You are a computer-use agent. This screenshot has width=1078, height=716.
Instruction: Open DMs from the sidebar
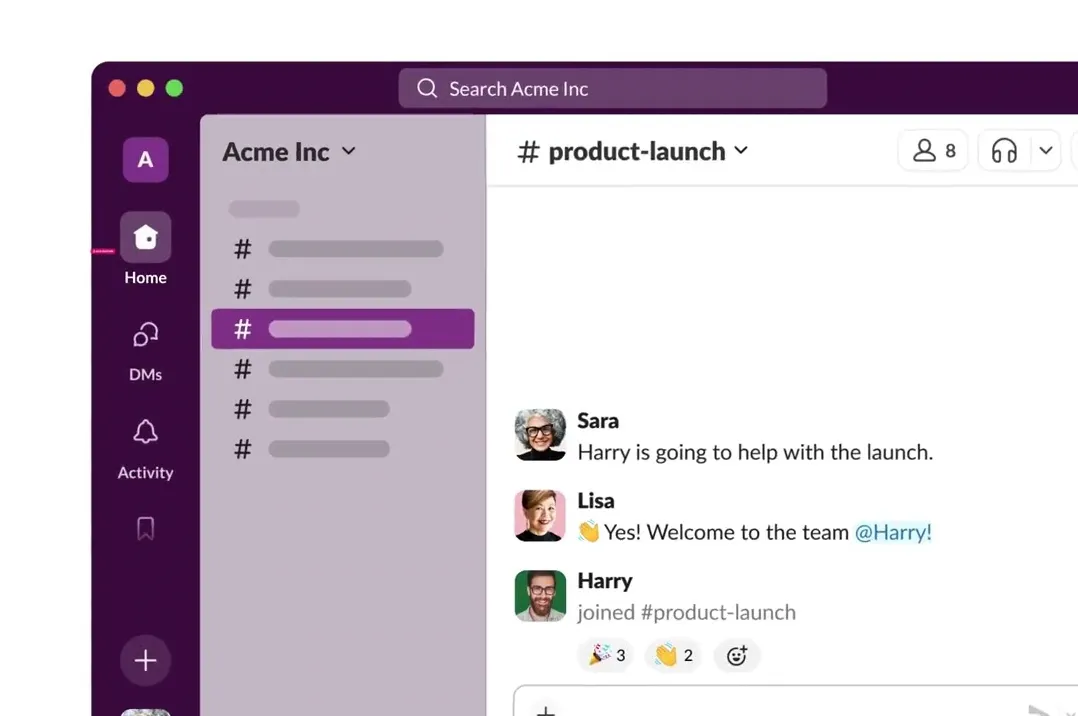click(145, 336)
